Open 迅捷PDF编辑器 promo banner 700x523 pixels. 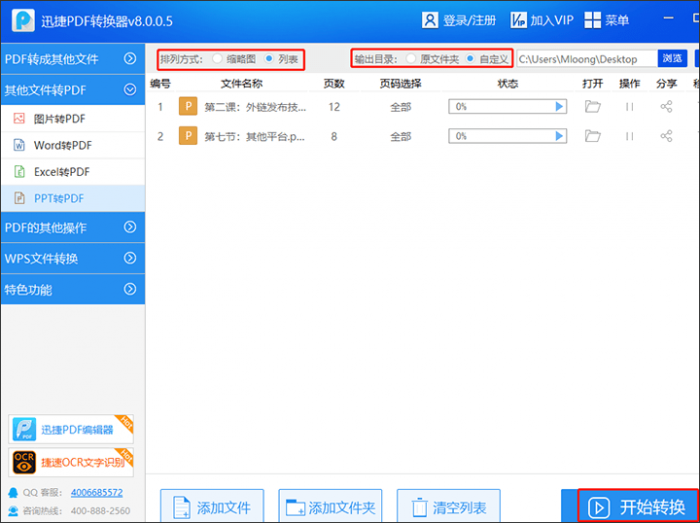(x=71, y=429)
